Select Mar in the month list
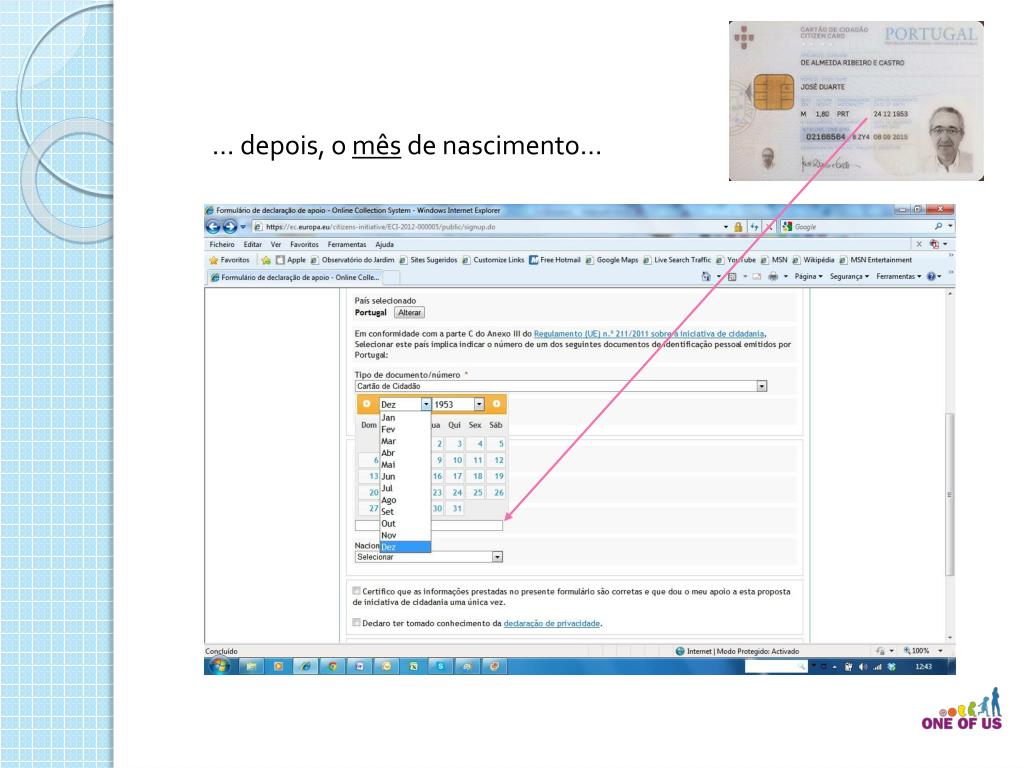The width and height of the screenshot is (1024, 768). coord(405,441)
